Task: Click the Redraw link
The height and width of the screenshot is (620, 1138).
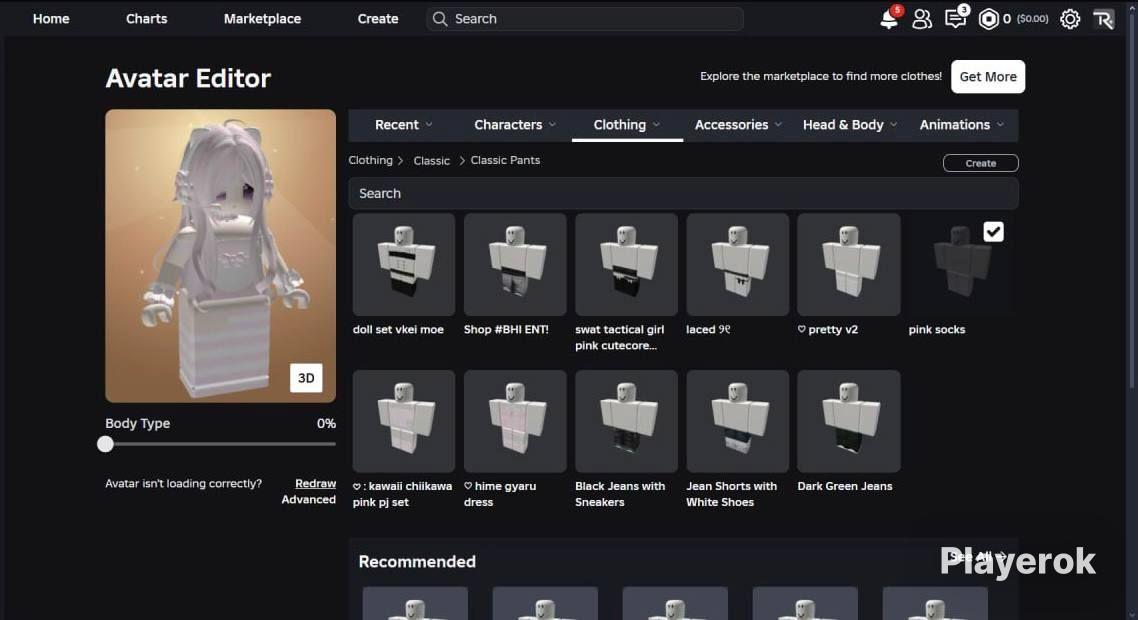Action: click(315, 484)
